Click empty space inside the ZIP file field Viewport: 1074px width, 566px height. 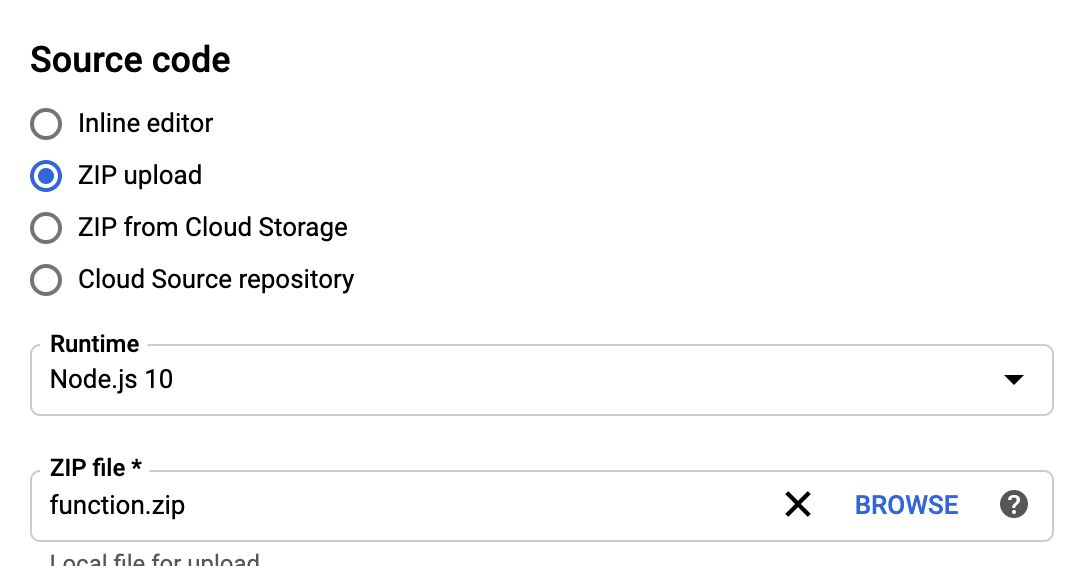pyautogui.click(x=479, y=505)
